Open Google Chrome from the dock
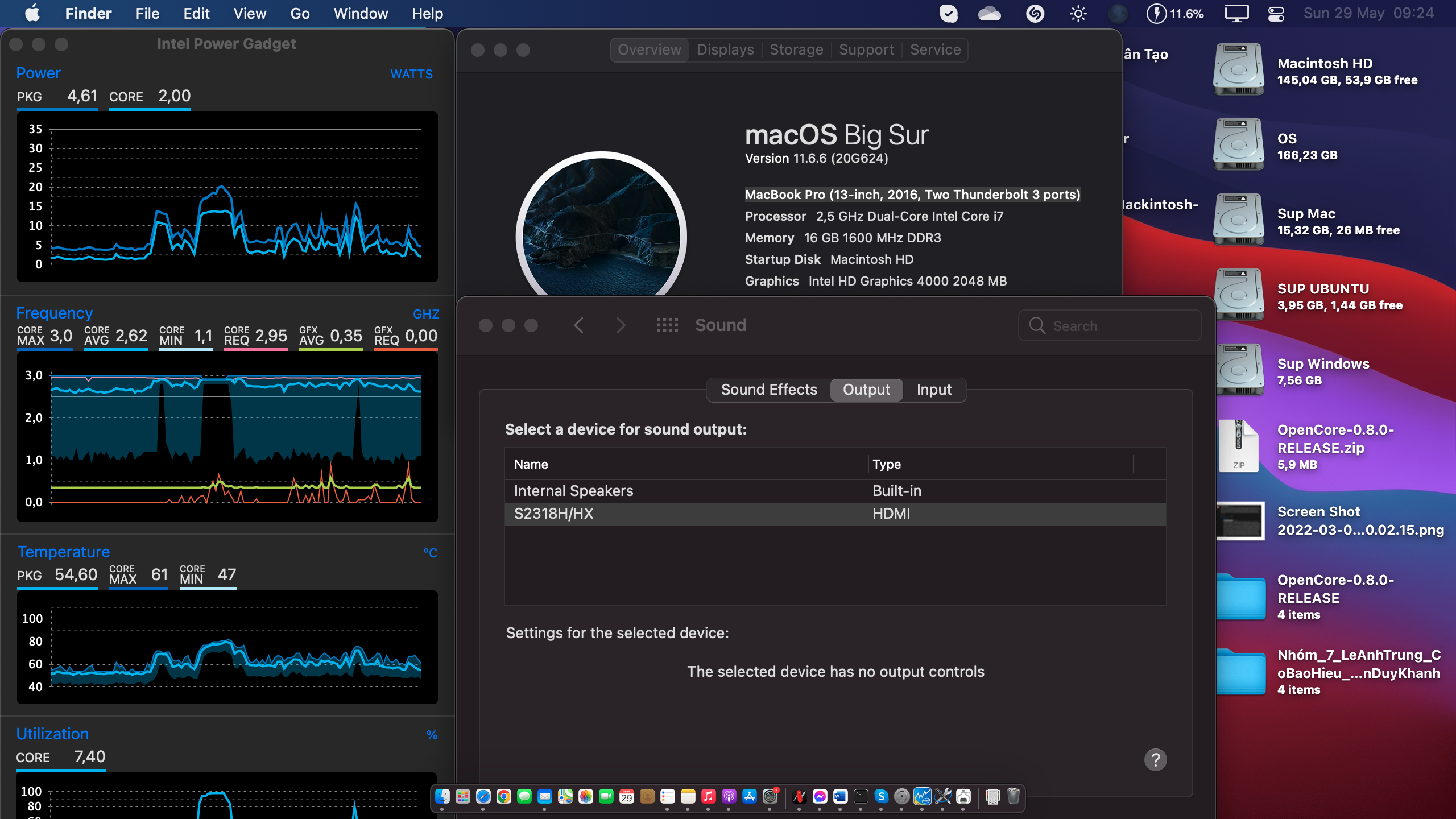Image resolution: width=1456 pixels, height=819 pixels. click(503, 796)
